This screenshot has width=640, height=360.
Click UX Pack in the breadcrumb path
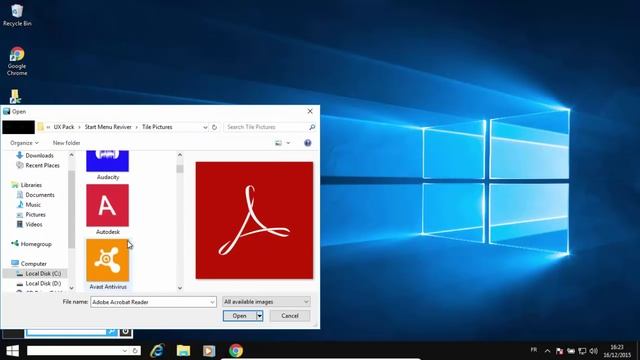[64, 127]
